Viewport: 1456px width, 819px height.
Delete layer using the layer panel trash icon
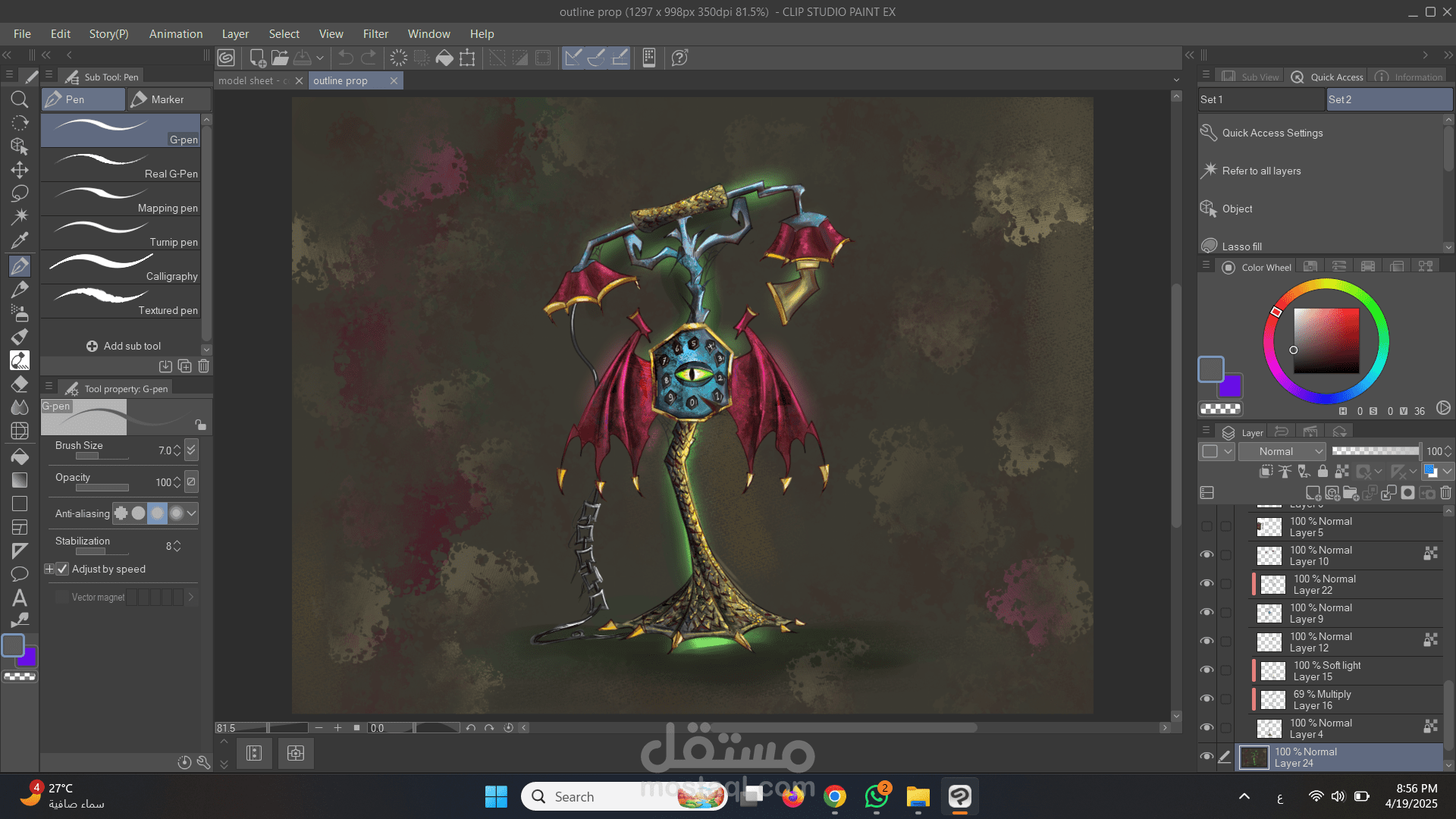[x=1445, y=493]
